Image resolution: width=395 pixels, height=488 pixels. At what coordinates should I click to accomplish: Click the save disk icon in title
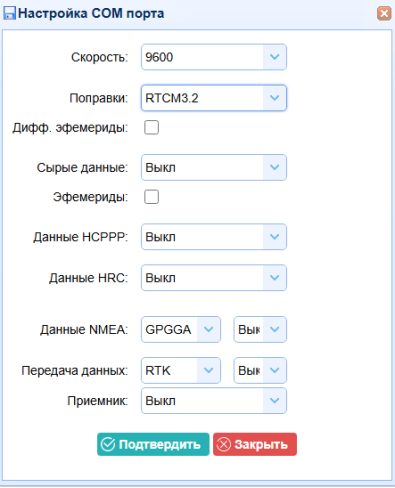pos(9,13)
